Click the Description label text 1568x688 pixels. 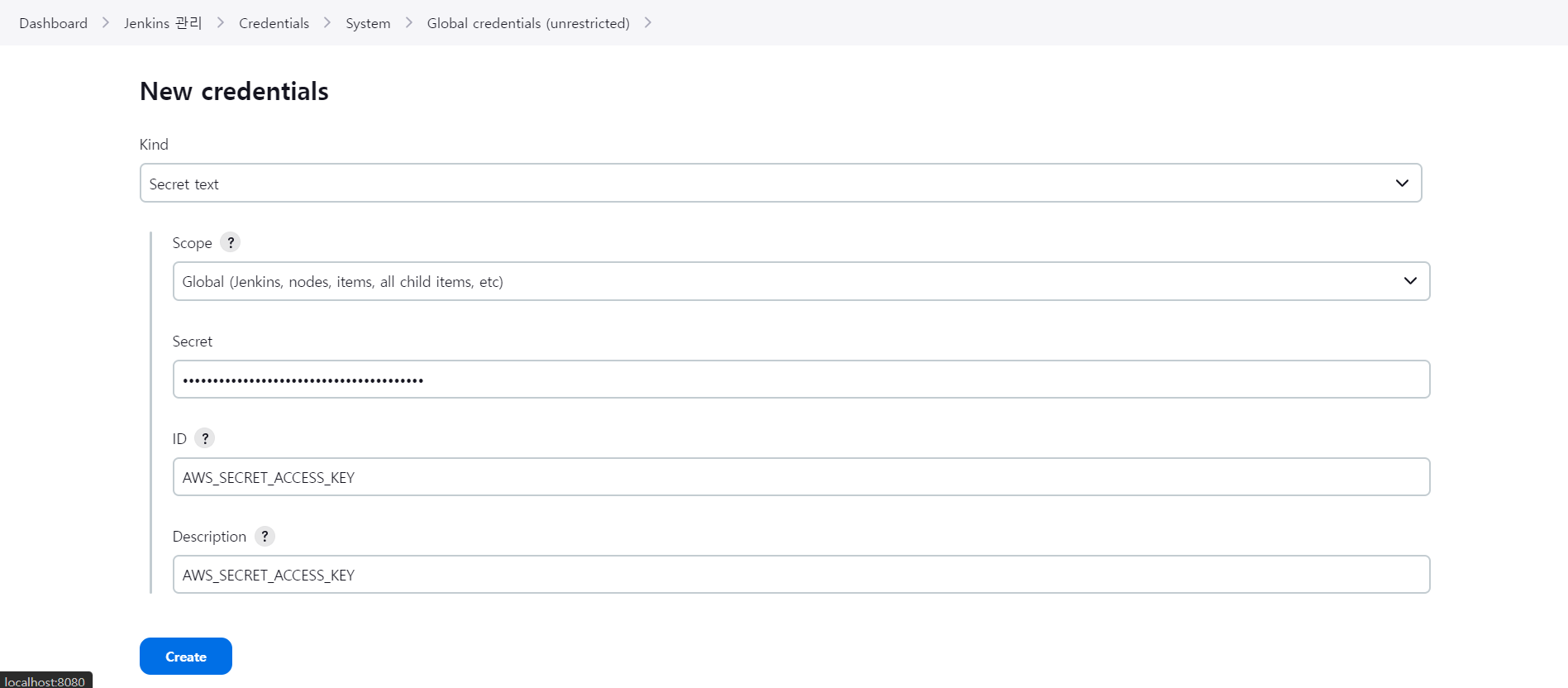coord(209,537)
